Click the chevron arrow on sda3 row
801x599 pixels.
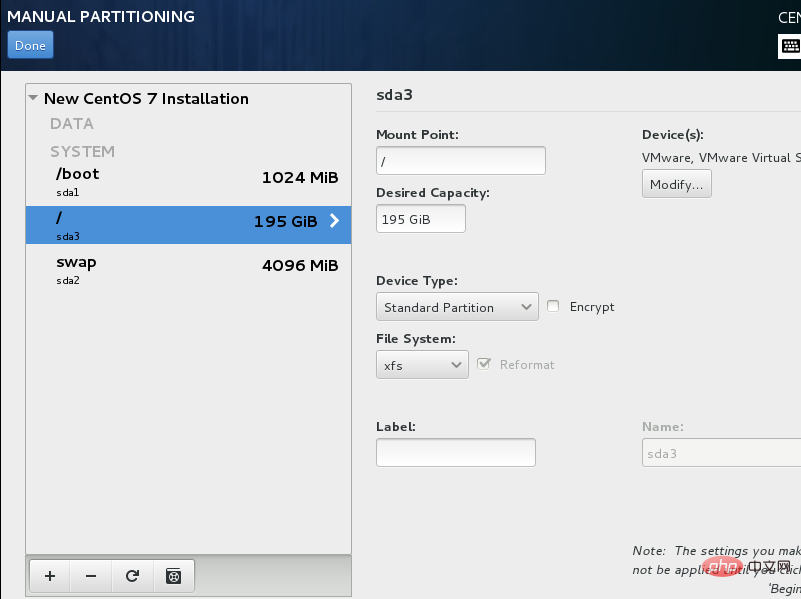[x=334, y=221]
